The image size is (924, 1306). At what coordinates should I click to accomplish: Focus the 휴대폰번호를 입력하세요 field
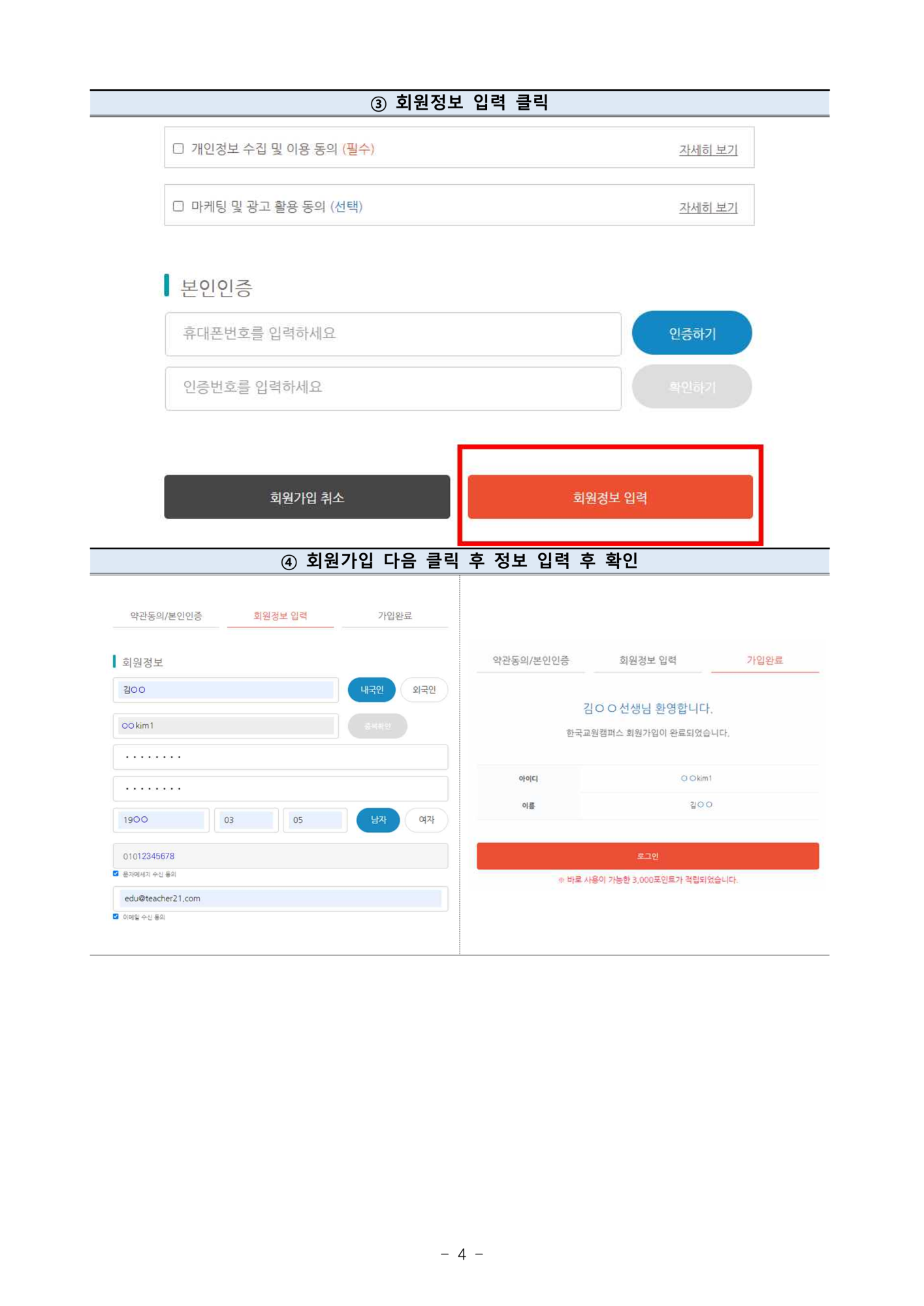tap(393, 334)
